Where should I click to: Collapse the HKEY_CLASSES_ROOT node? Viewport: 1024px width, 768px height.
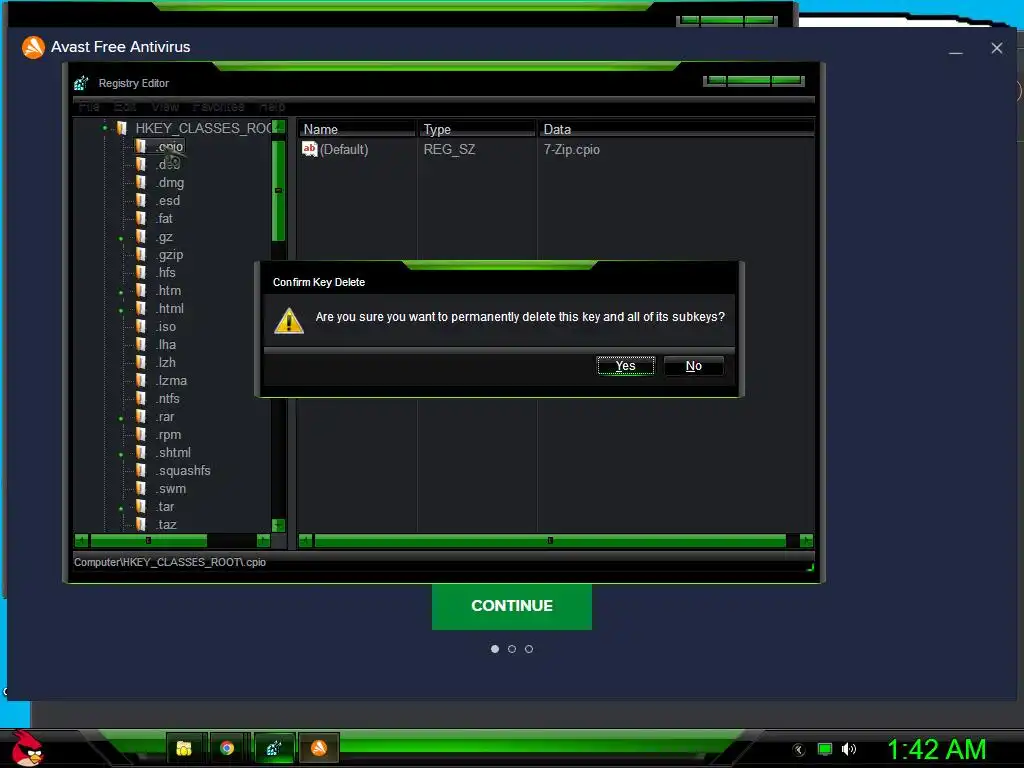point(104,128)
